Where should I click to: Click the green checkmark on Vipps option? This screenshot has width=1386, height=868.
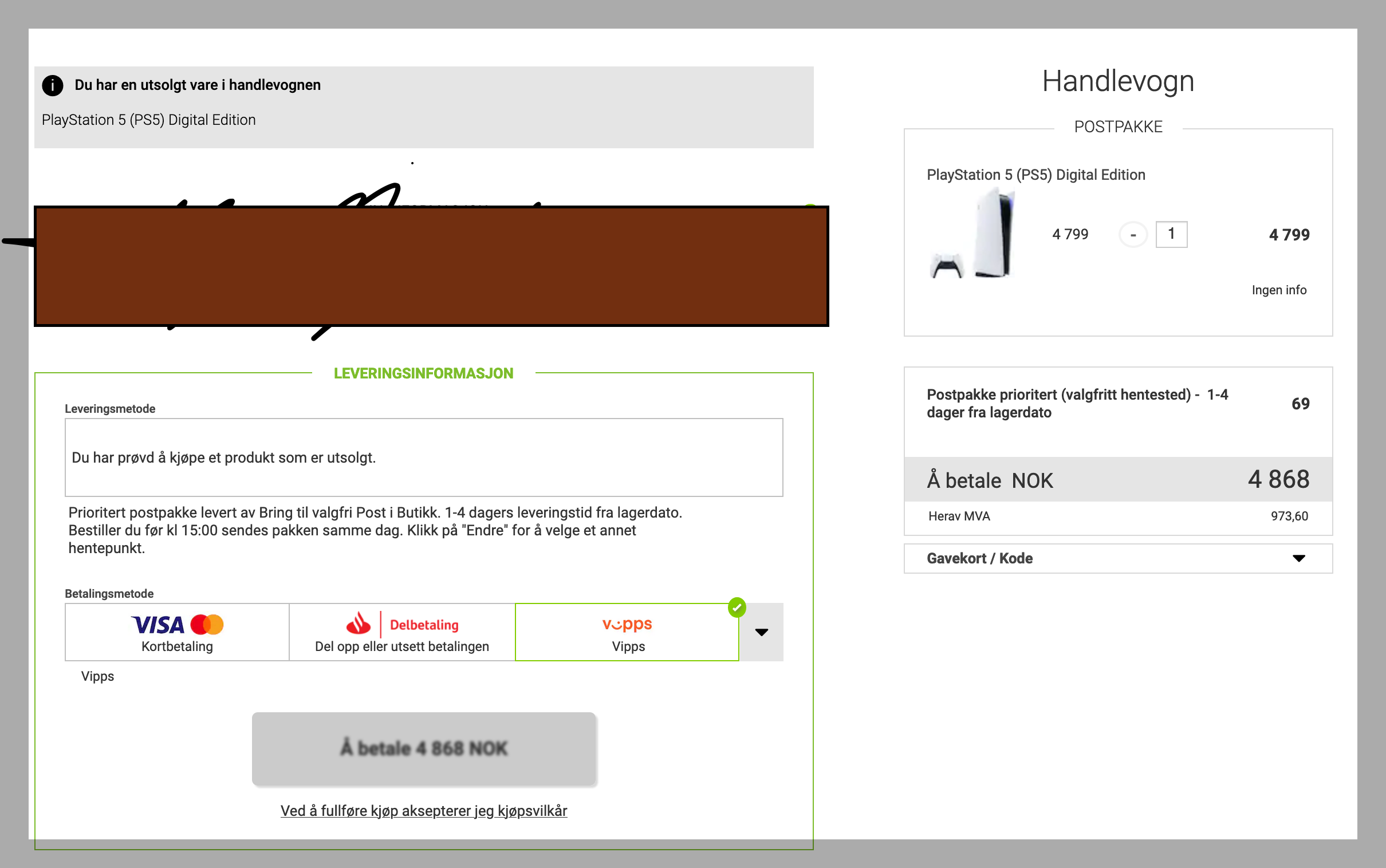[737, 607]
